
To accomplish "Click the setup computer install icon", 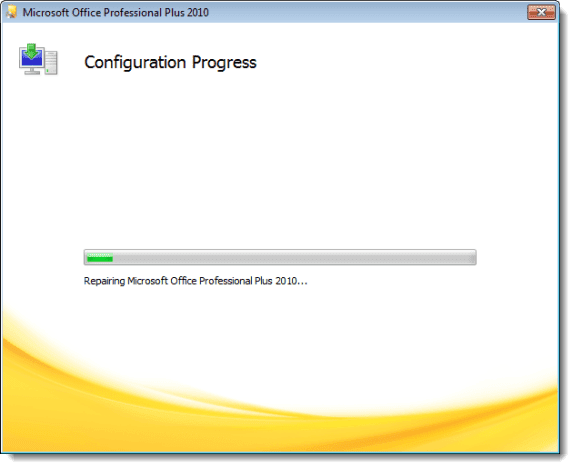I will [39, 60].
